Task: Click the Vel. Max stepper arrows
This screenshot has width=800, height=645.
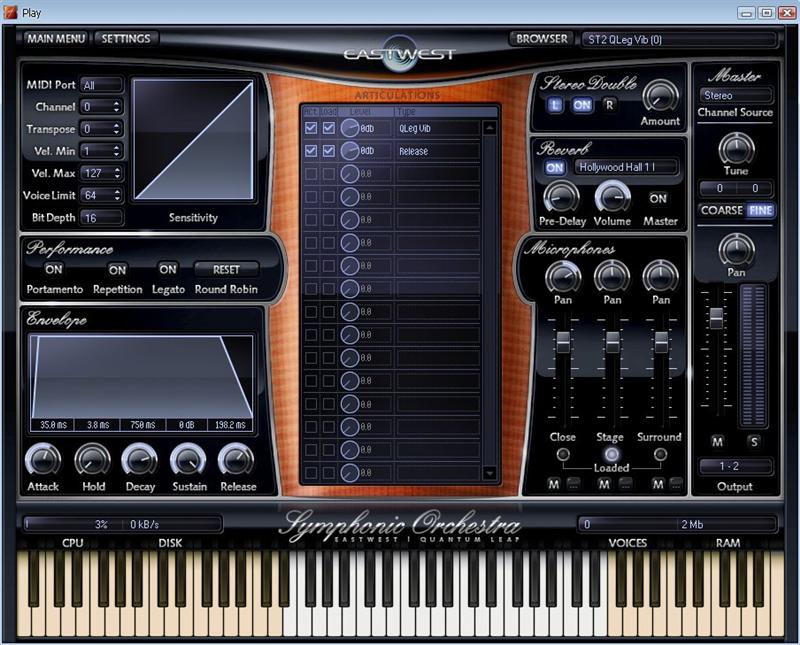Action: (117, 173)
